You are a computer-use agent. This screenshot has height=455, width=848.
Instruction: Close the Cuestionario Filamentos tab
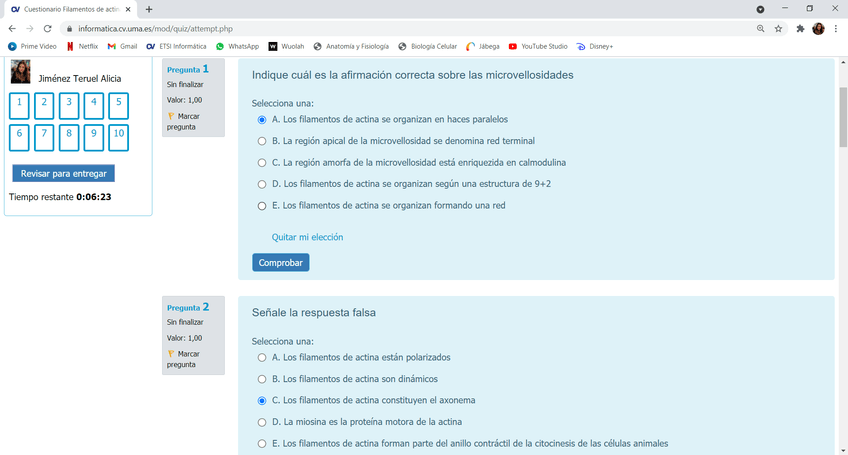pyautogui.click(x=127, y=9)
